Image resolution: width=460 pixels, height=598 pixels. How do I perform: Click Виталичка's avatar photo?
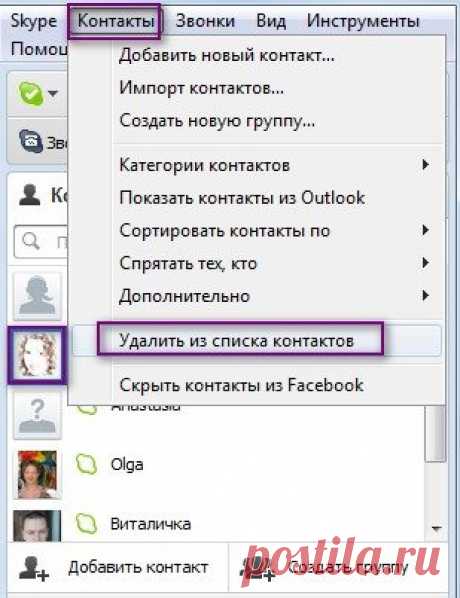(37, 526)
